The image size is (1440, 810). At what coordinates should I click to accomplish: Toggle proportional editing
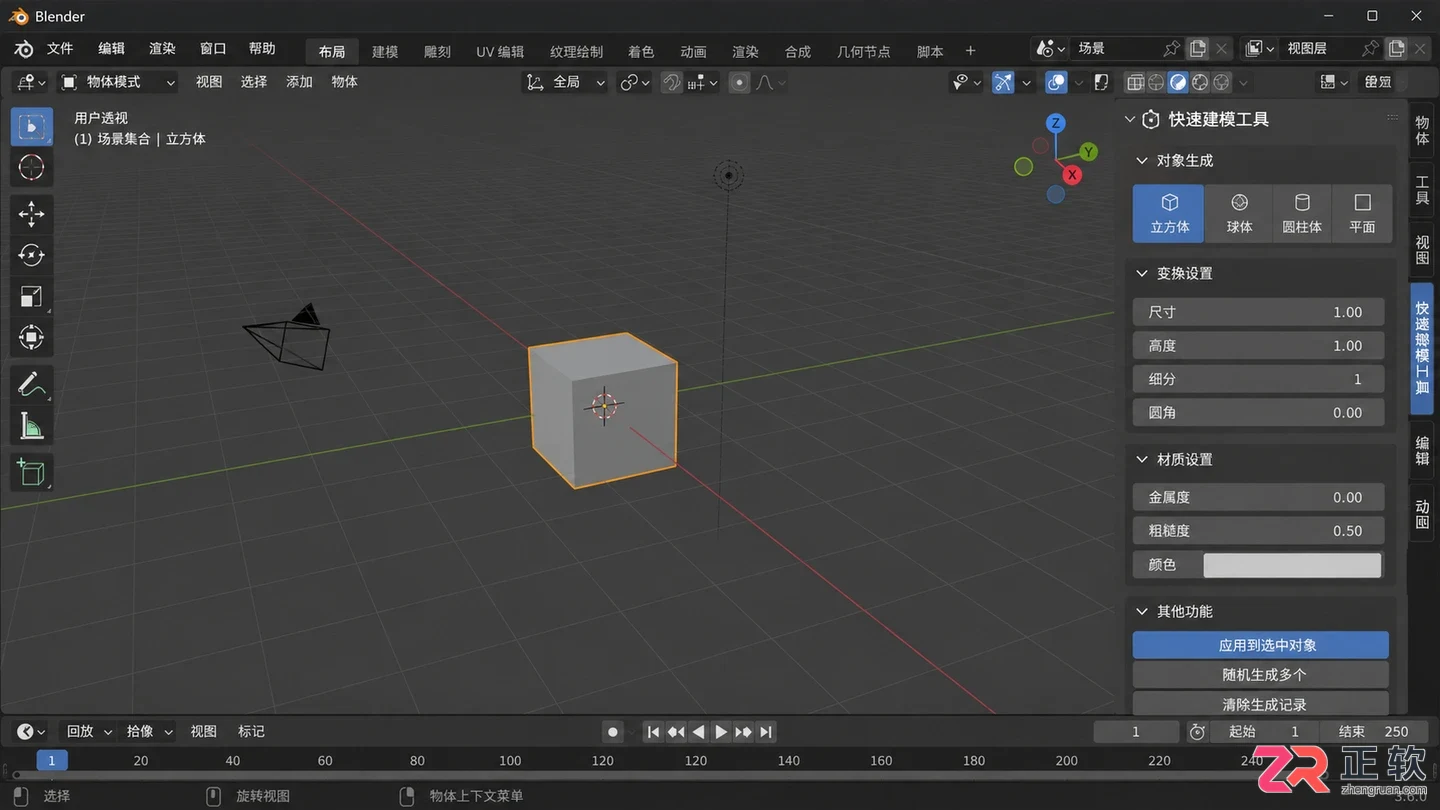click(739, 82)
